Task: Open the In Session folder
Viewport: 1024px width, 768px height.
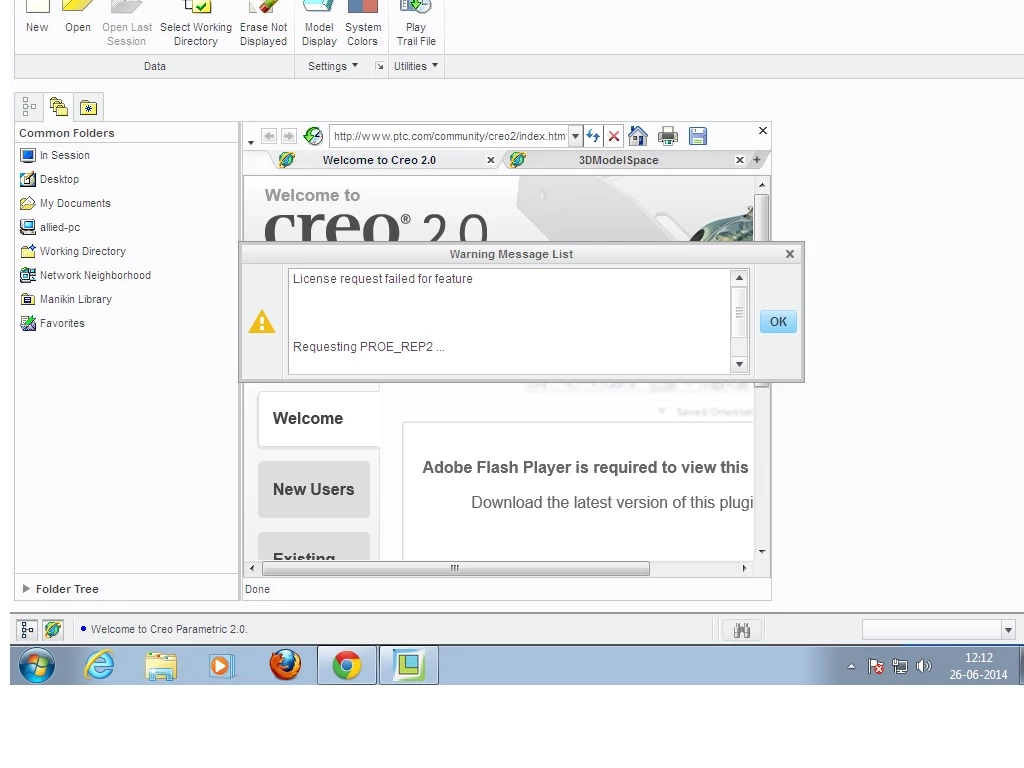Action: tap(55, 155)
